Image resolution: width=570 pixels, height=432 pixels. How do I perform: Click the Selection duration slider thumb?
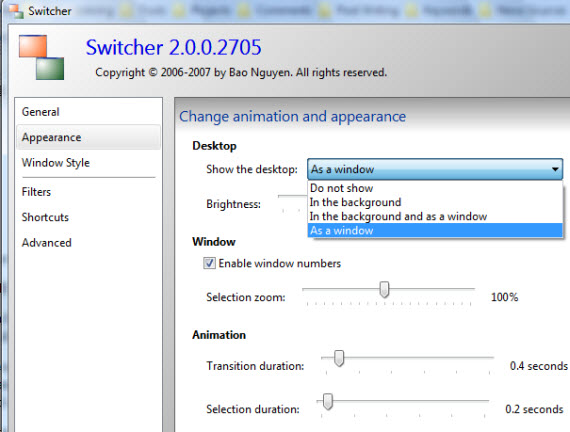coord(328,401)
